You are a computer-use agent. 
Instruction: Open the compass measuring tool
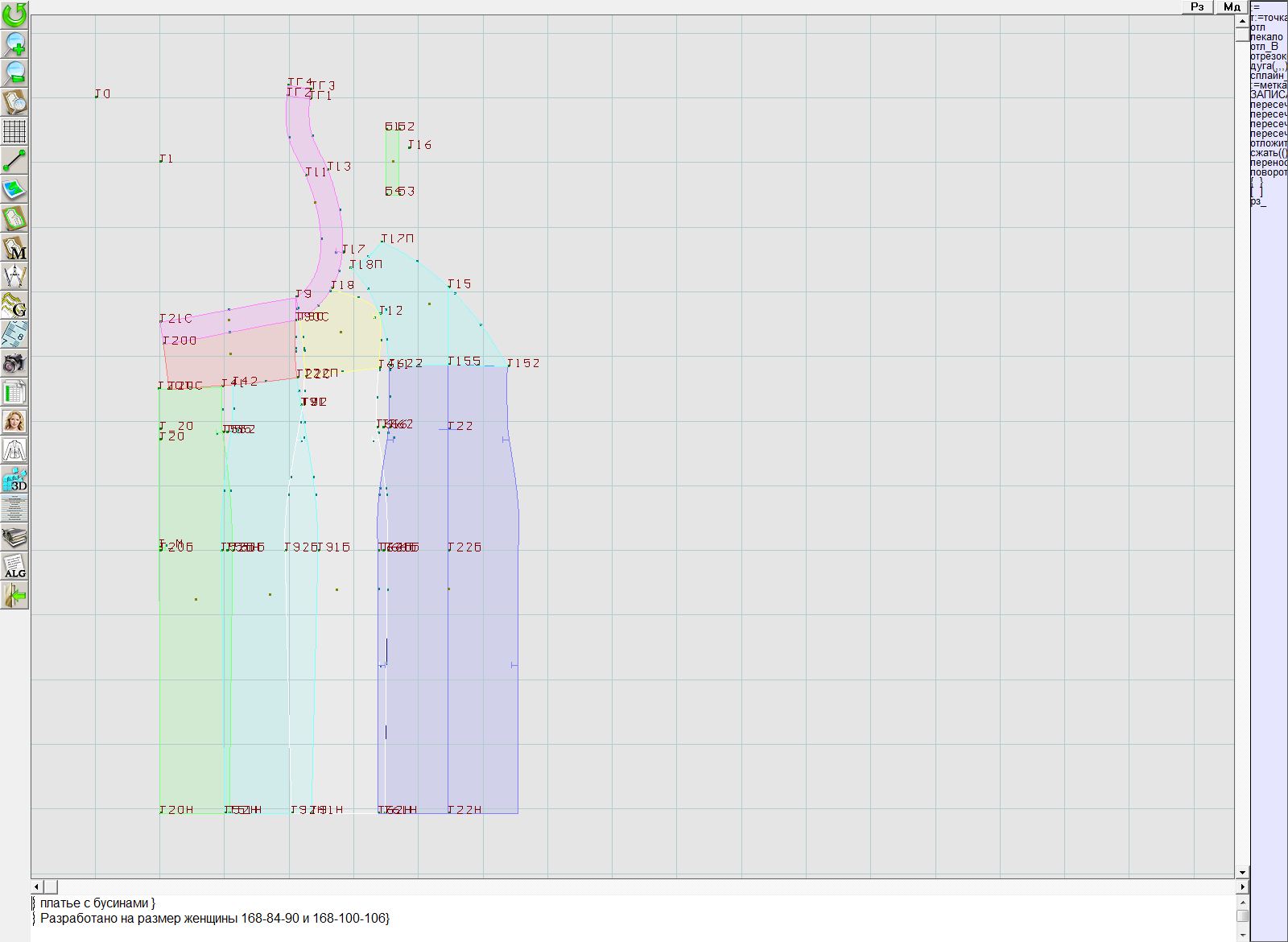click(x=14, y=276)
